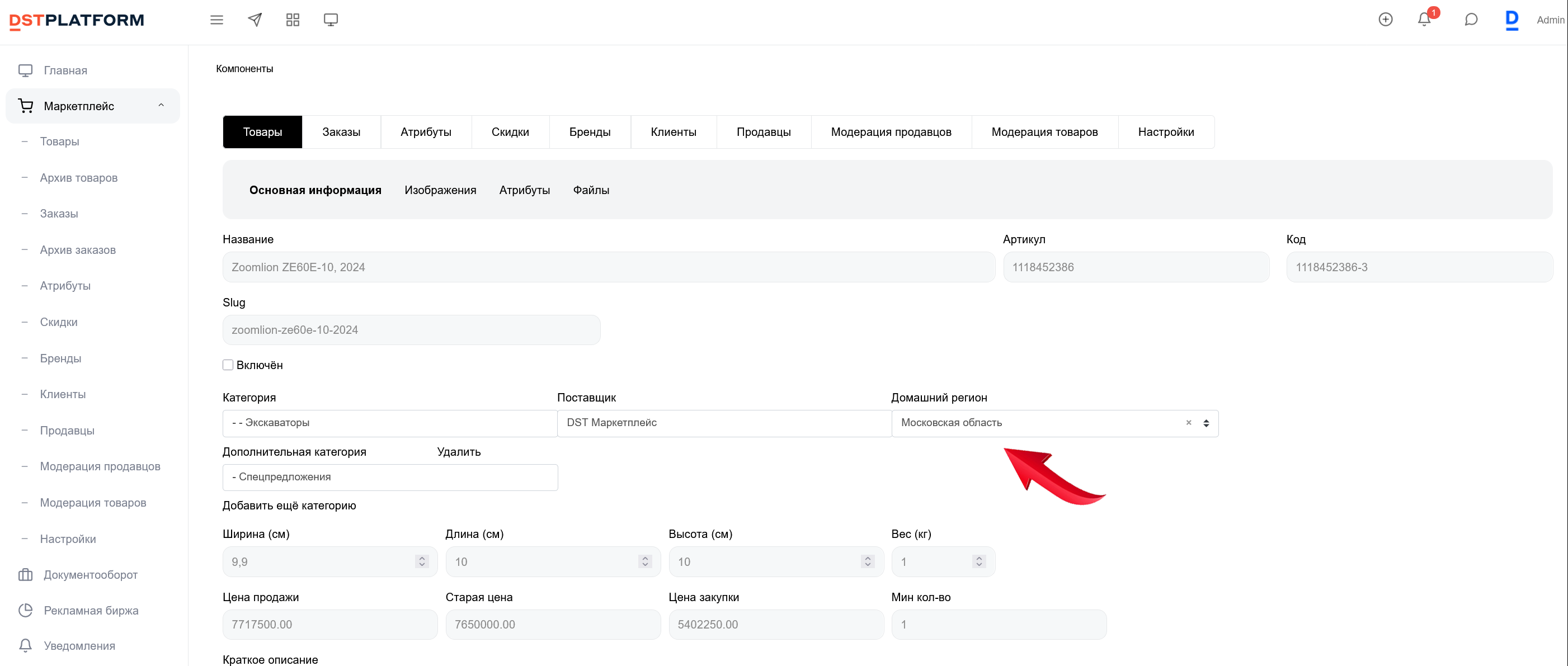The height and width of the screenshot is (666, 1568).
Task: Open the grid apps icon
Action: tap(293, 20)
